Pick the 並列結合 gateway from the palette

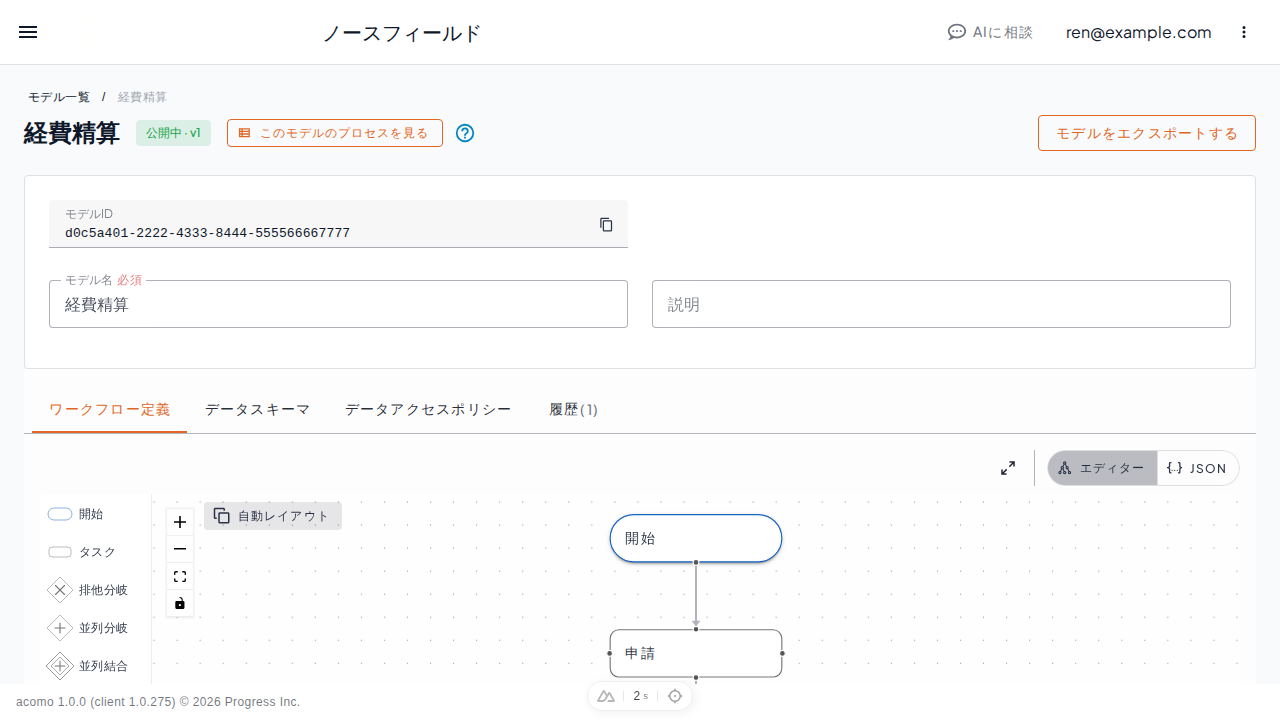(x=88, y=666)
